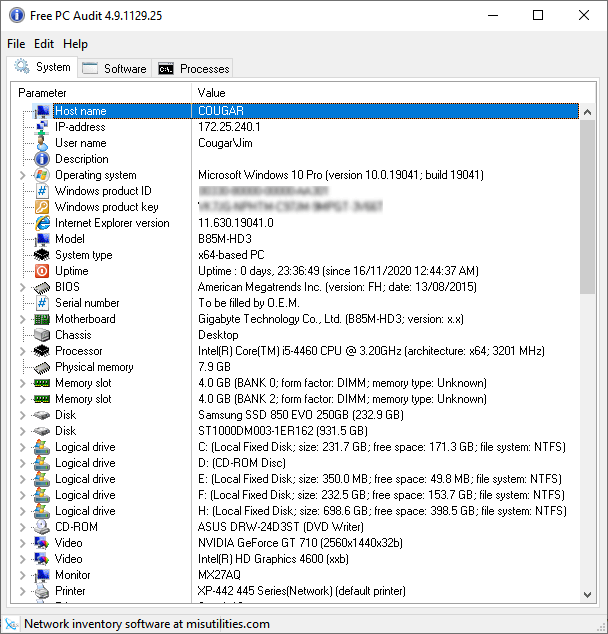The height and width of the screenshot is (634, 608).
Task: Click the Physical memory icon
Action: point(42,367)
